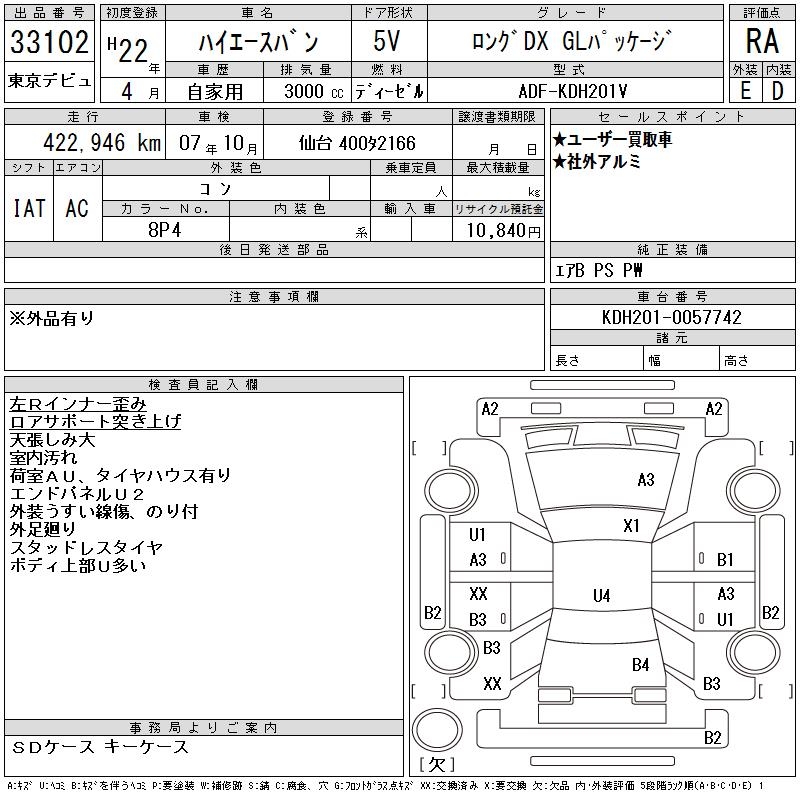Screen dimensions: 800x800
Task: Select the B1 mark on the car diagram
Action: [x=725, y=560]
